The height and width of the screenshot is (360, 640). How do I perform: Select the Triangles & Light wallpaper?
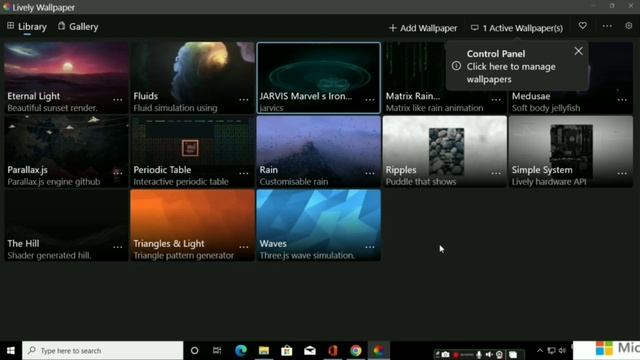pyautogui.click(x=192, y=225)
